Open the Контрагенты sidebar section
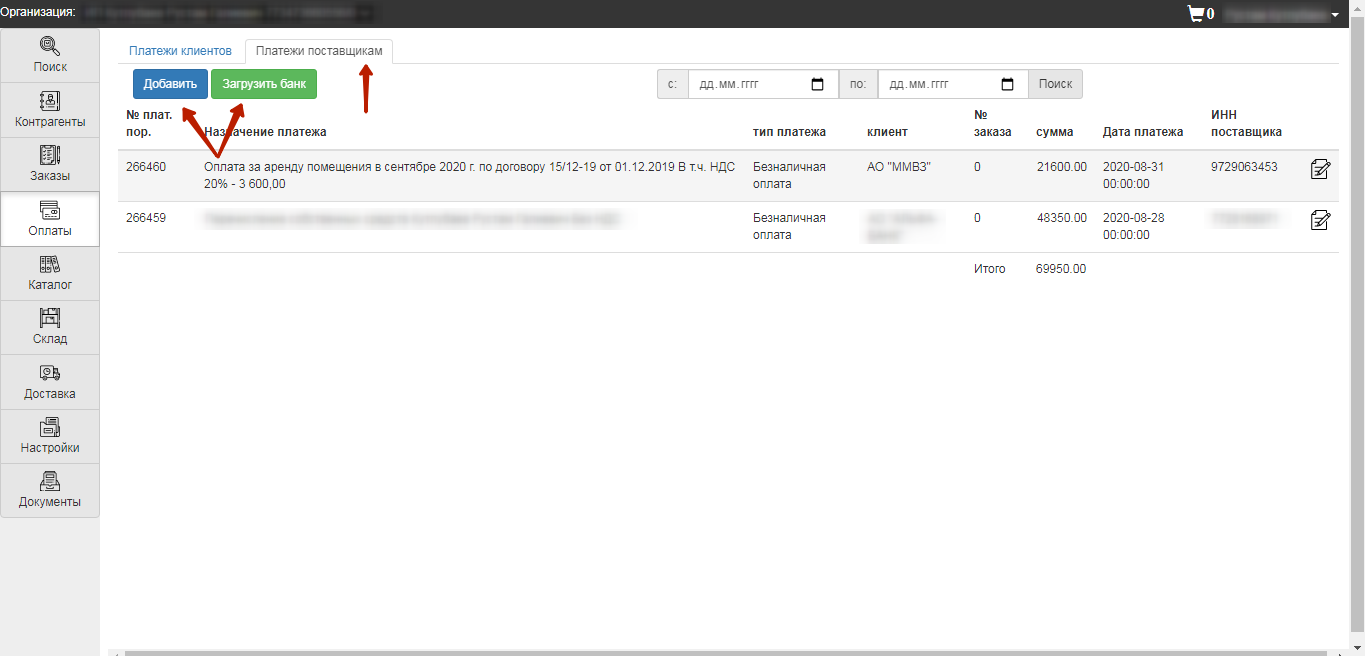 50,110
